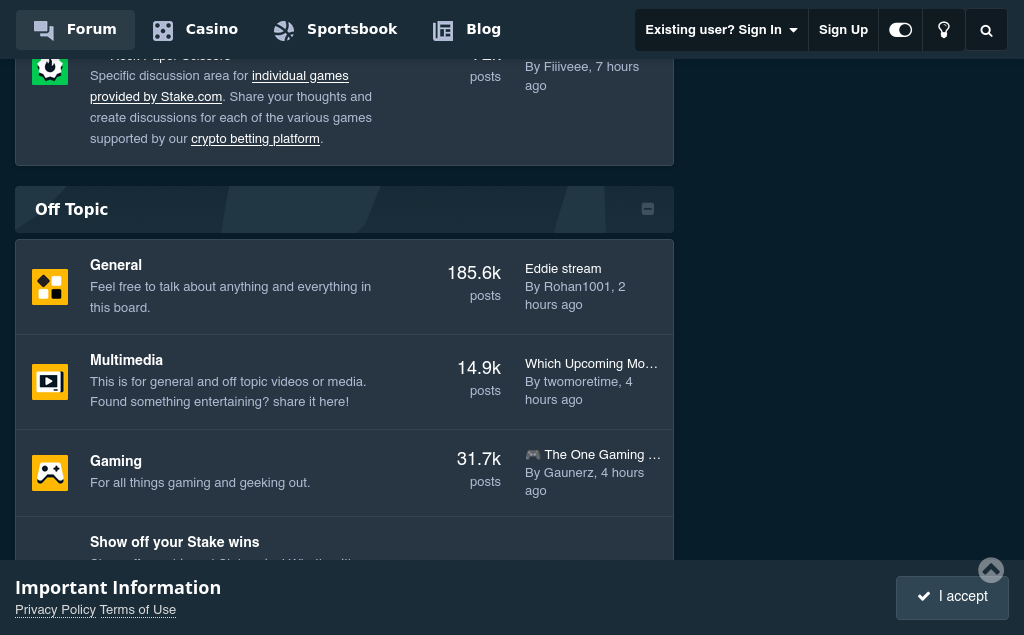Image resolution: width=1024 pixels, height=635 pixels.
Task: Toggle the theme switch in header
Action: coord(900,30)
